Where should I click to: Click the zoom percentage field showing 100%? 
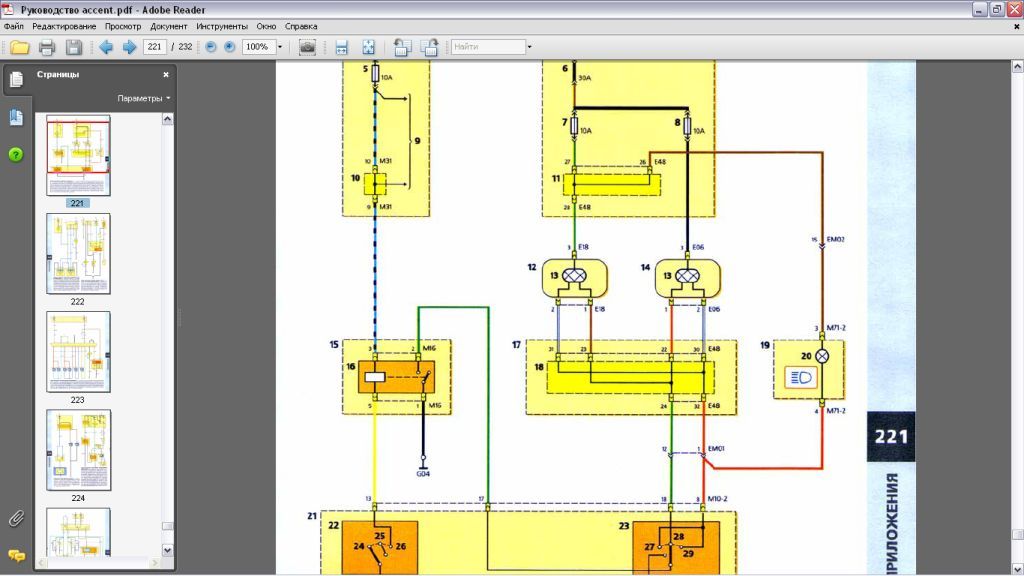[259, 47]
